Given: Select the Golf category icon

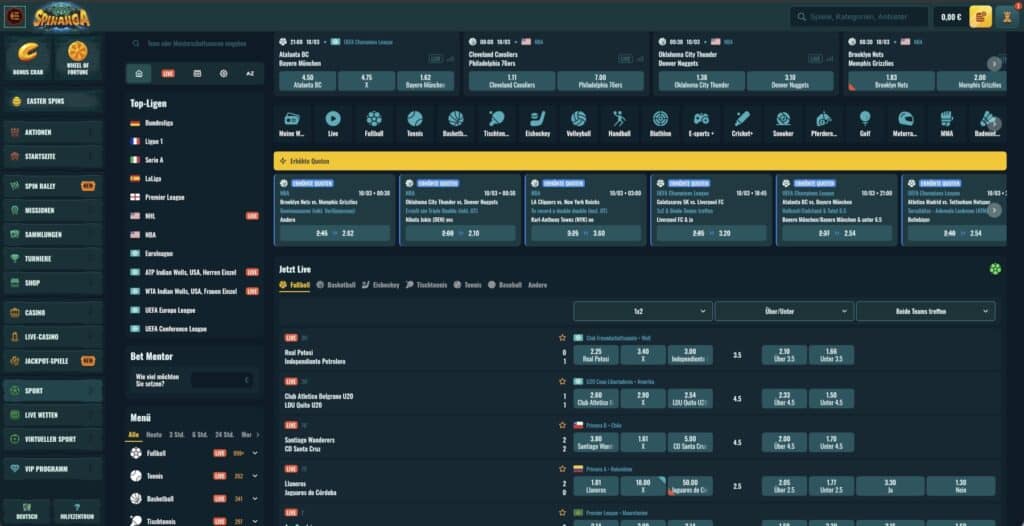Looking at the screenshot, I should [865, 123].
